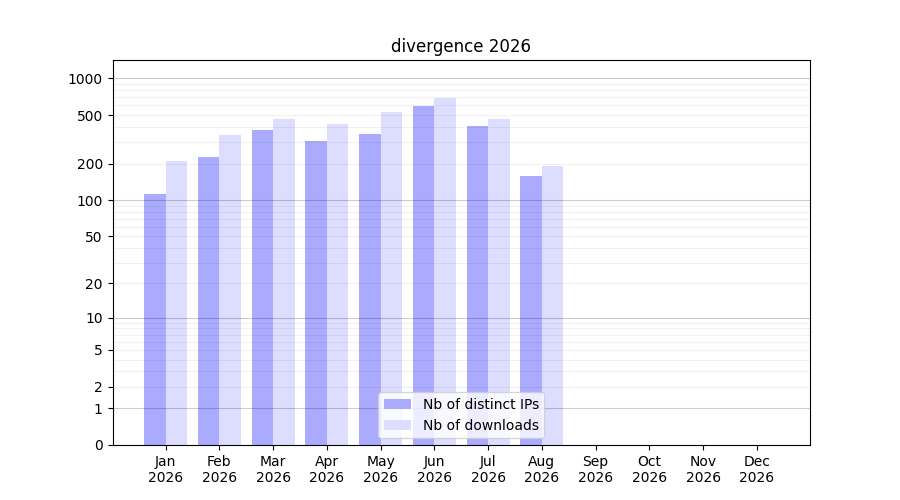Click the 'Nov 2026' x-axis label
The width and height of the screenshot is (900, 500).
click(704, 469)
